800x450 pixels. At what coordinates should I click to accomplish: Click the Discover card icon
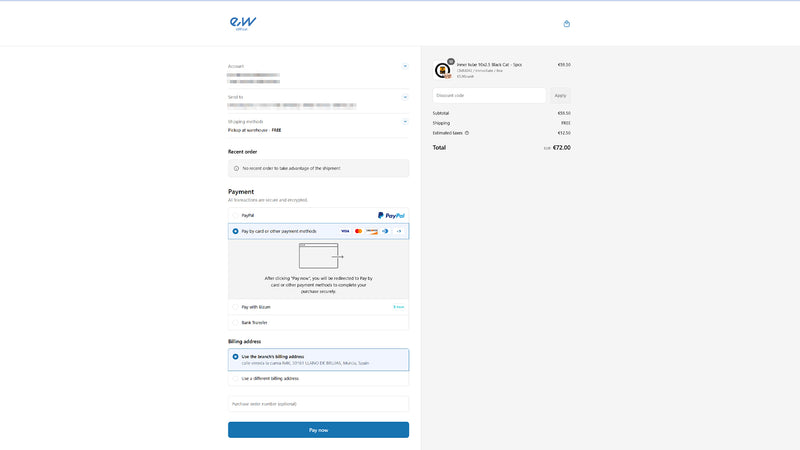[372, 231]
